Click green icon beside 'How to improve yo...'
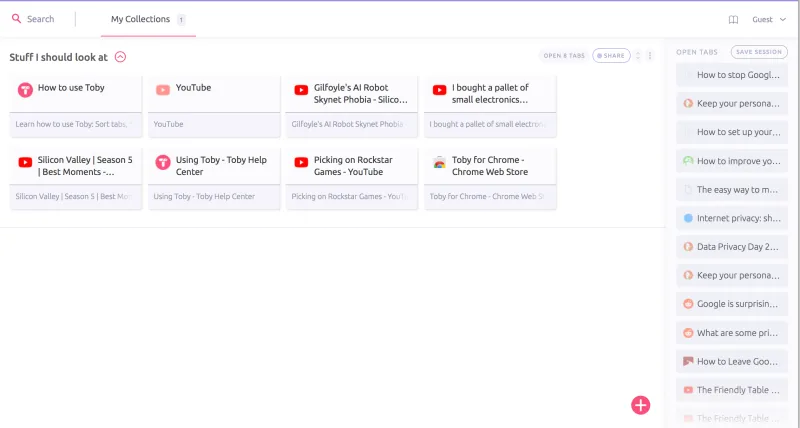This screenshot has width=800, height=428. click(x=688, y=161)
